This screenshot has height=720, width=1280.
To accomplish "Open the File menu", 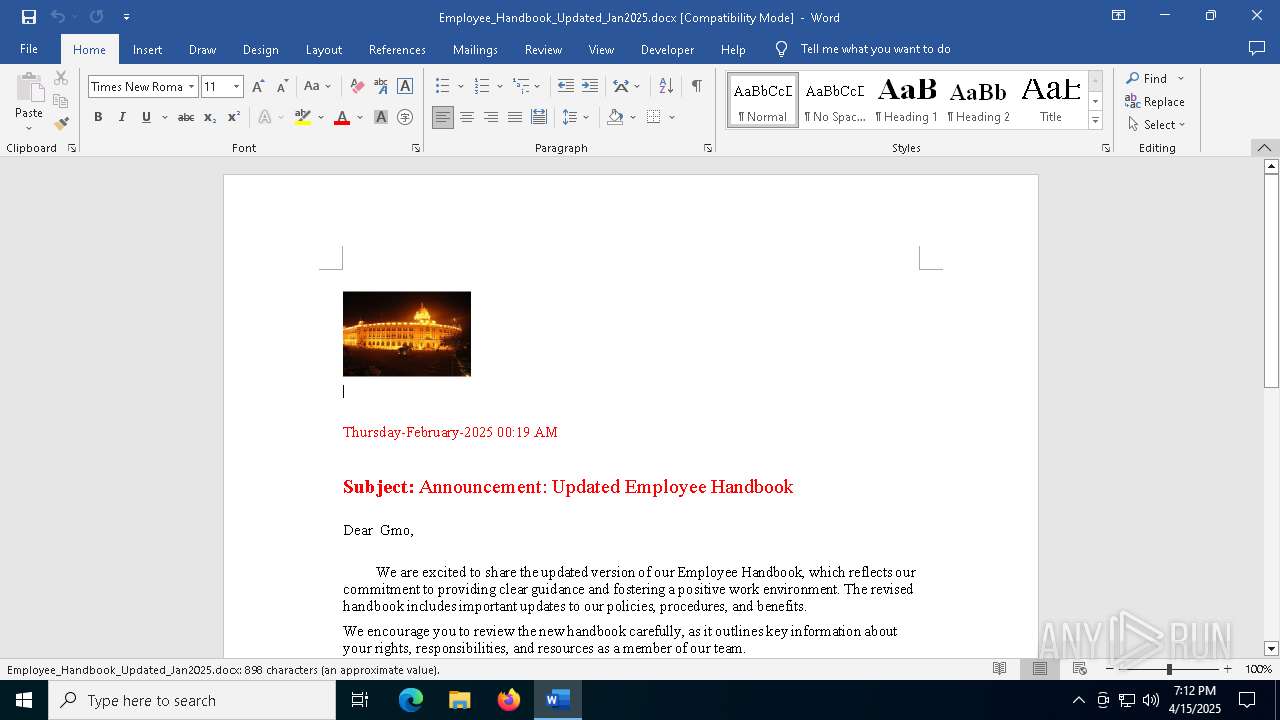I will 29,49.
